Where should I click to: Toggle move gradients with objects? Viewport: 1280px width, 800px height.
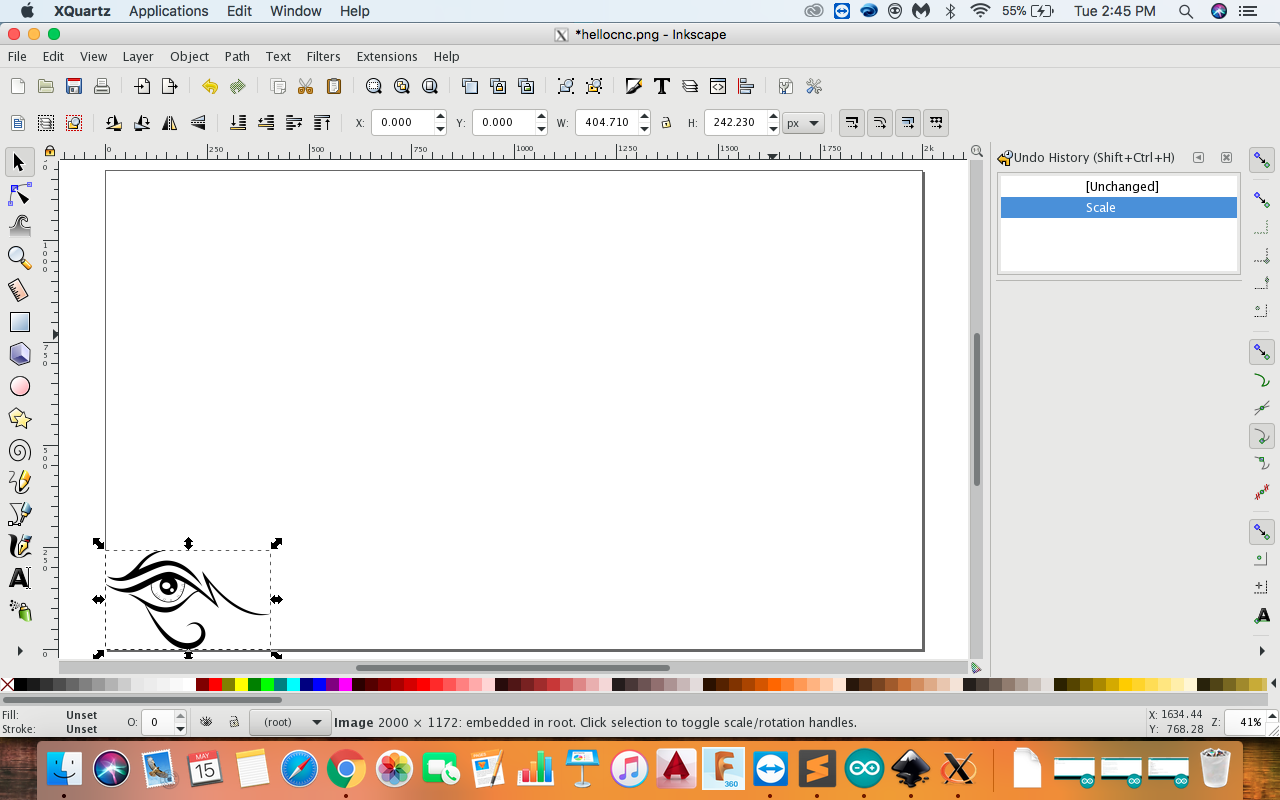[907, 123]
